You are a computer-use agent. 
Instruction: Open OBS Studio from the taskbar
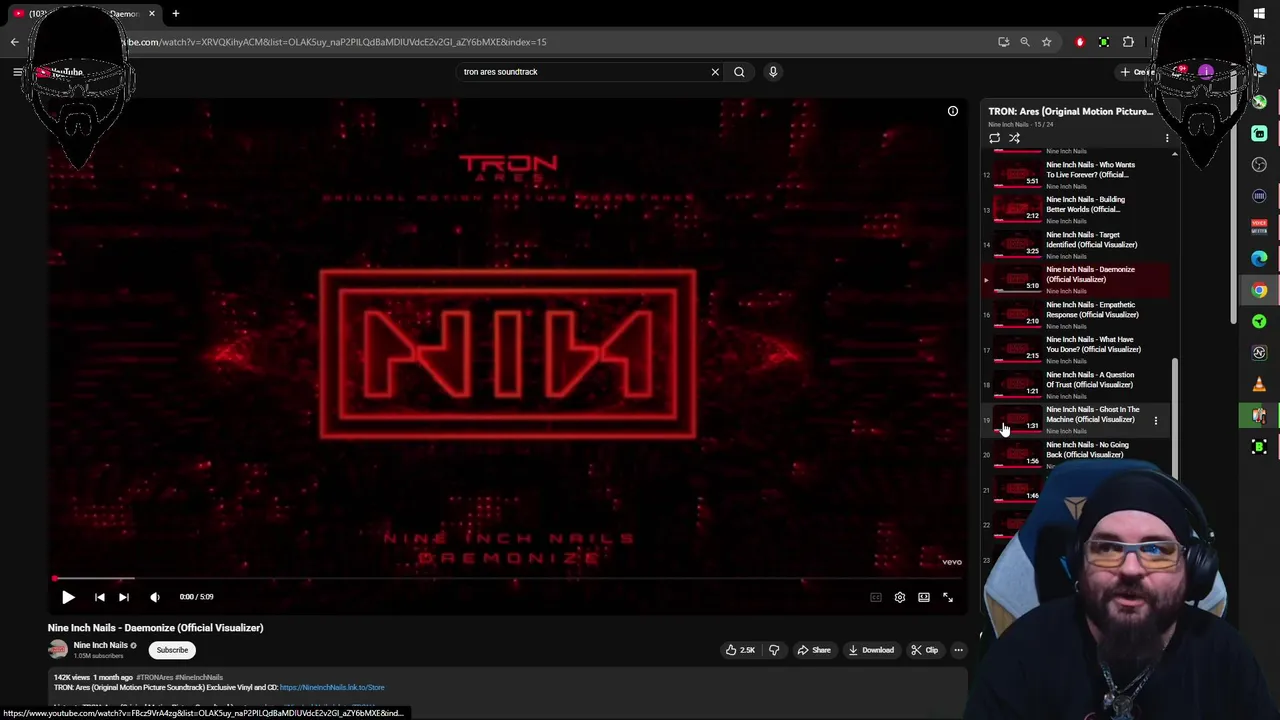pos(1259,165)
